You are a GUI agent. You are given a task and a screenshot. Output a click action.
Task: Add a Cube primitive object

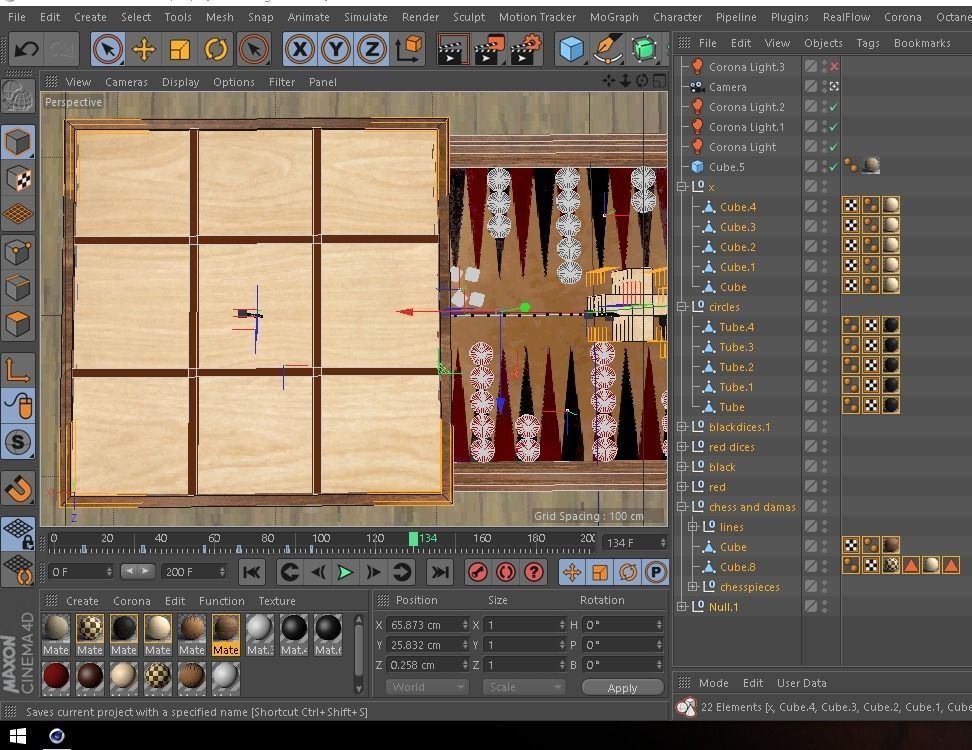(x=572, y=49)
